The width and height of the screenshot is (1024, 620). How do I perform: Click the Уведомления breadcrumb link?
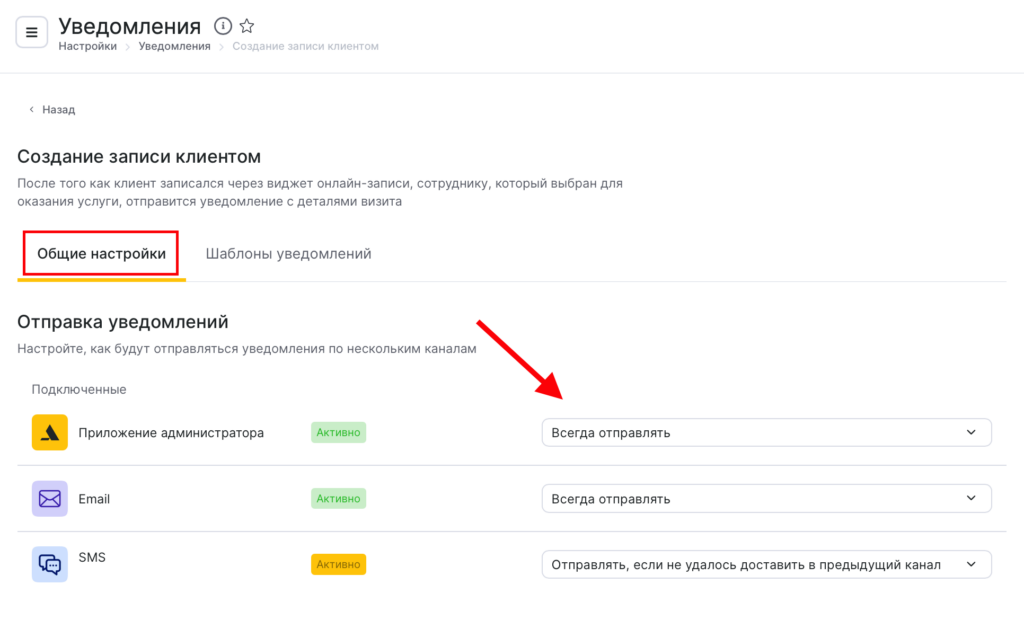174,46
